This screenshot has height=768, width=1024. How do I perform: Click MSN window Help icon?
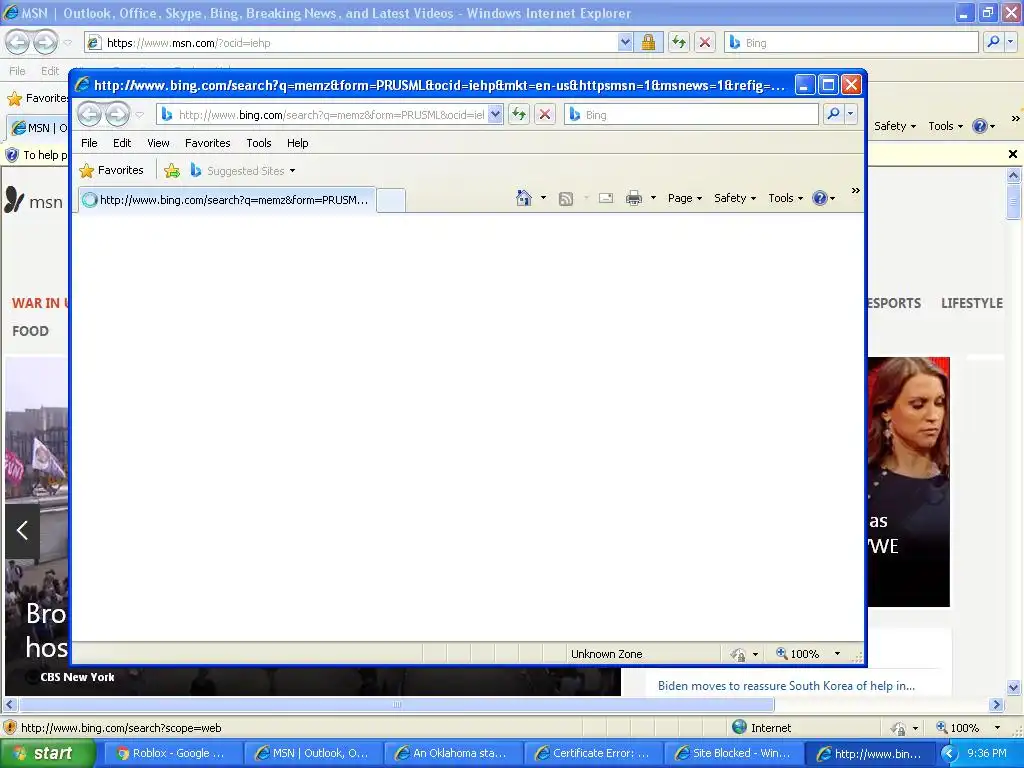click(x=980, y=126)
